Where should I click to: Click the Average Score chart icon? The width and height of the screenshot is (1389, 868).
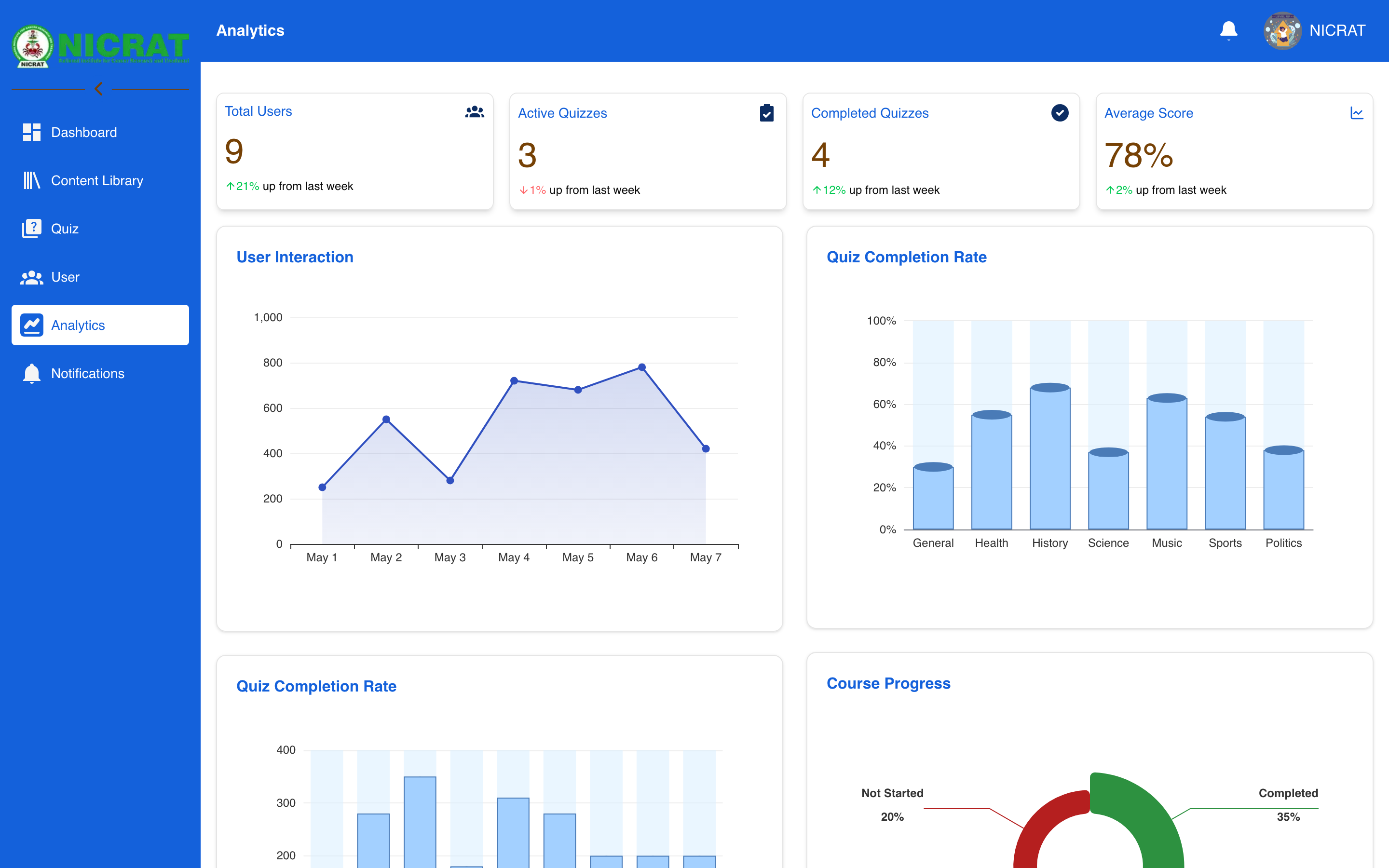pyautogui.click(x=1357, y=113)
